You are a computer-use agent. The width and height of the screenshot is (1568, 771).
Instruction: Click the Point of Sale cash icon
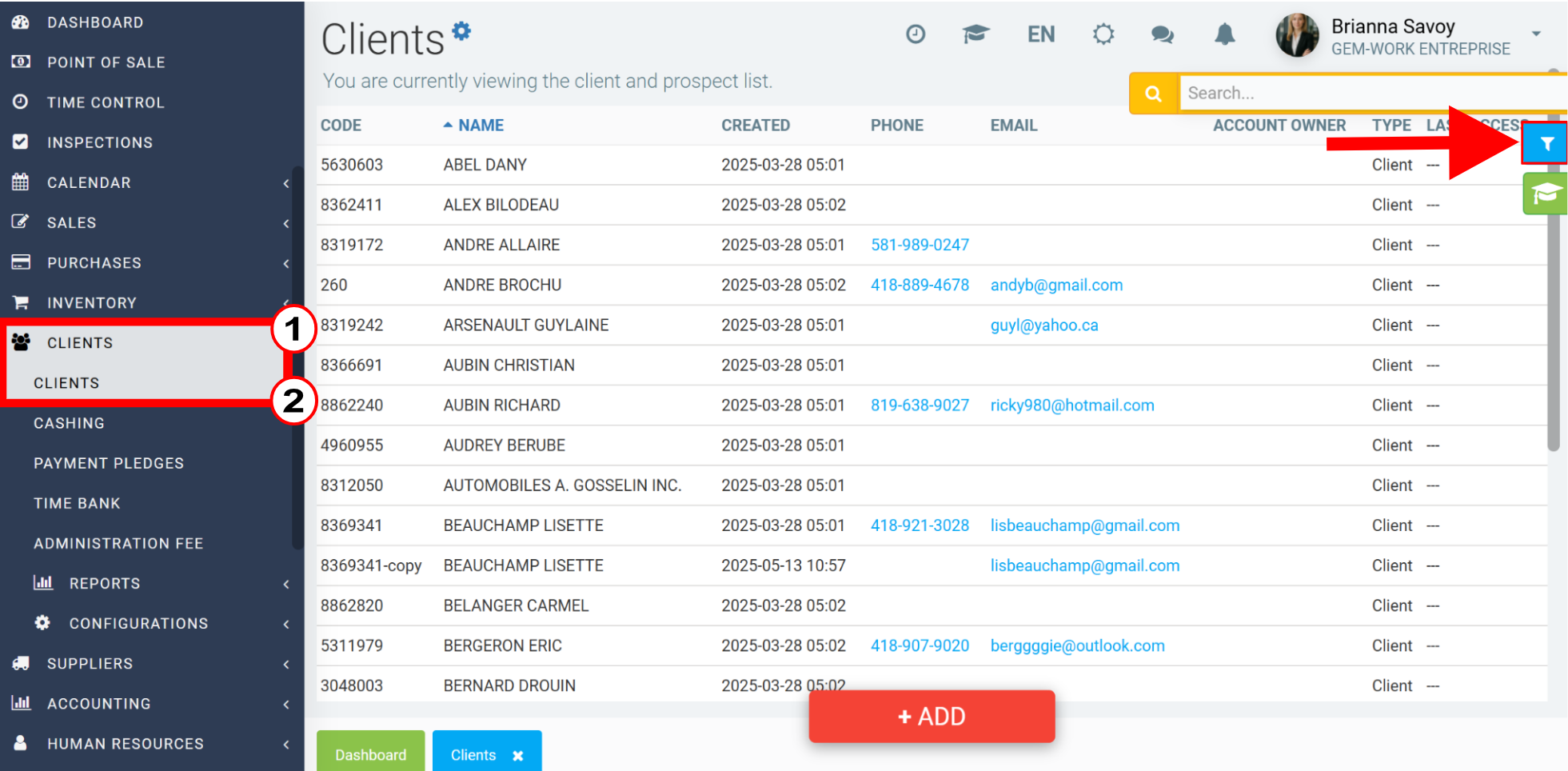point(21,62)
